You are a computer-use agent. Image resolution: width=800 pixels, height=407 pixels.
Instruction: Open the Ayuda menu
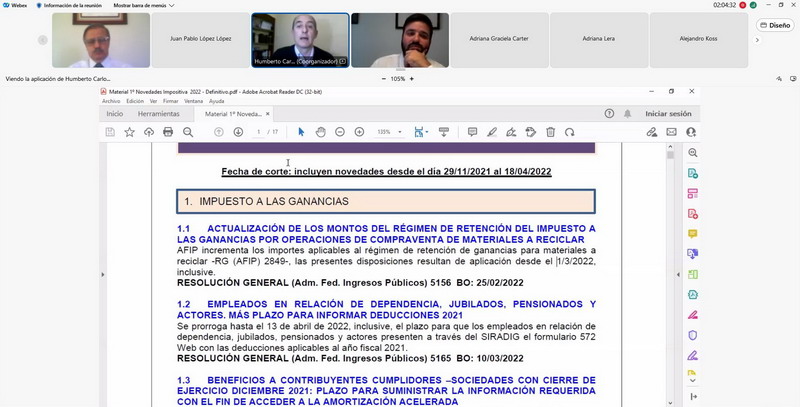[216, 101]
